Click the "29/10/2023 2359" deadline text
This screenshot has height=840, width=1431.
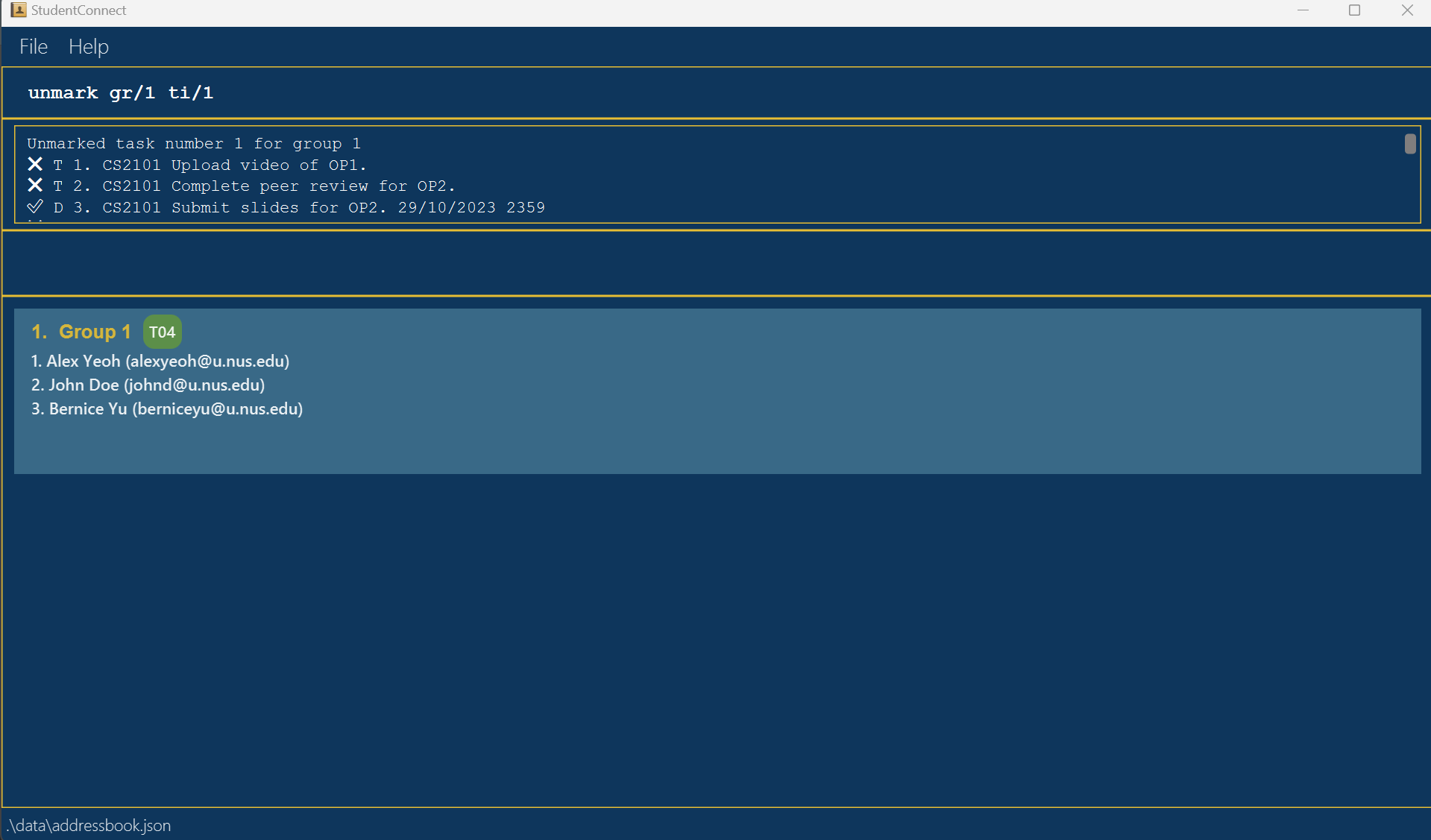point(471,207)
